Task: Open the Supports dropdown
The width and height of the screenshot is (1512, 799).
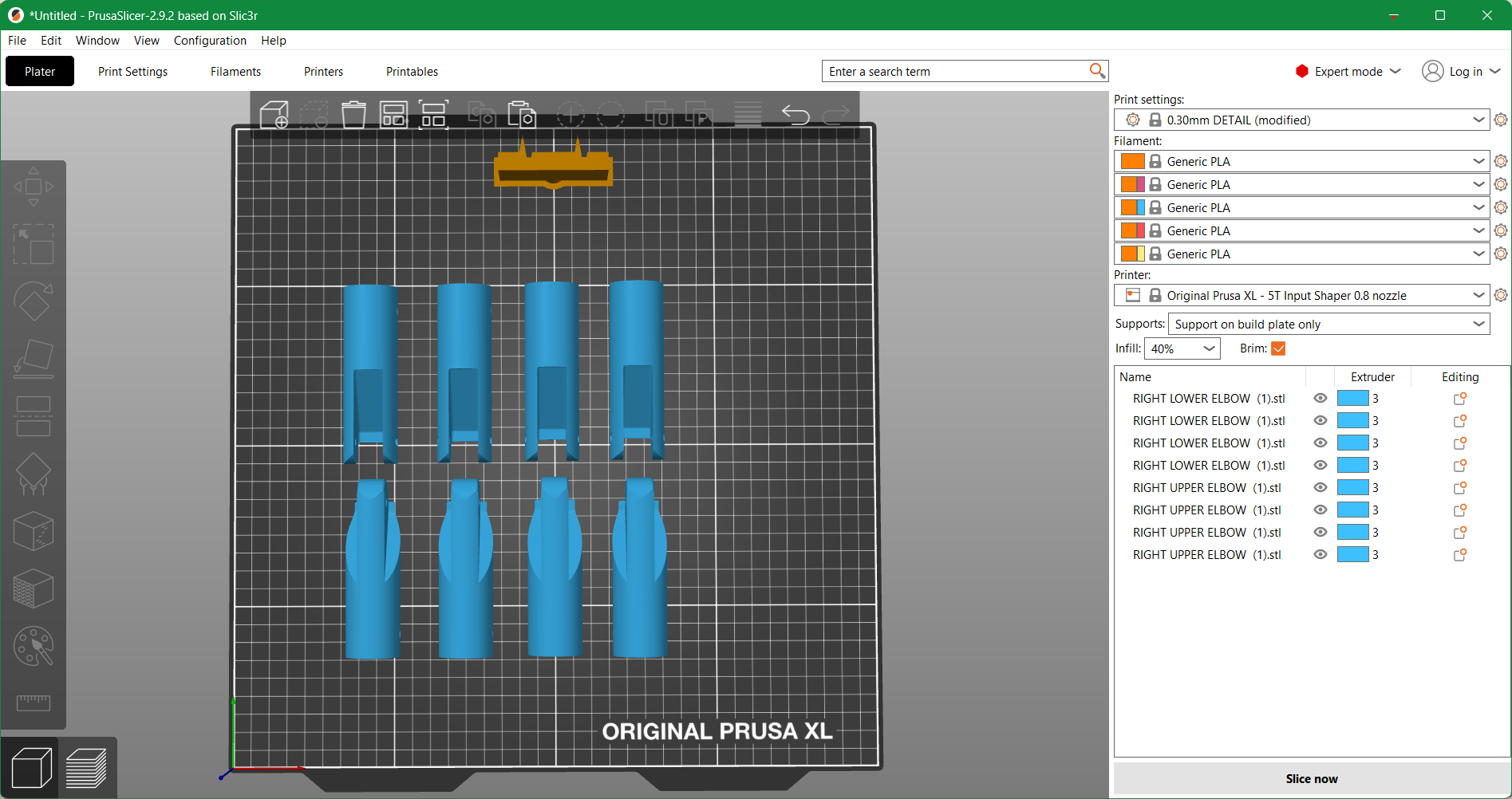Action: 1328,324
